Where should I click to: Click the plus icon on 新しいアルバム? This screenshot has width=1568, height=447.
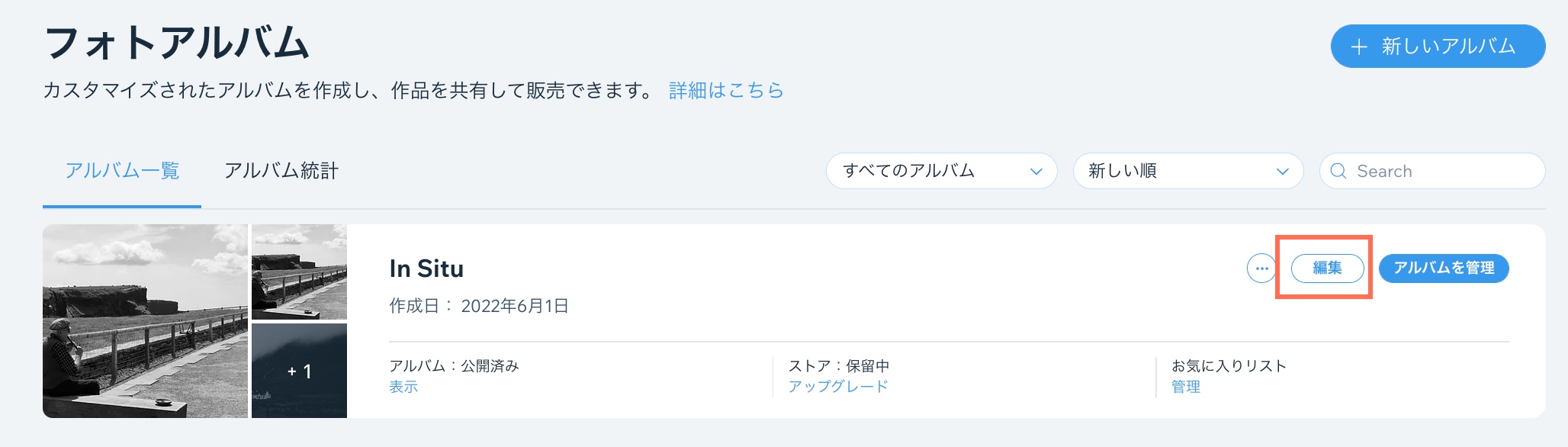(x=1358, y=47)
